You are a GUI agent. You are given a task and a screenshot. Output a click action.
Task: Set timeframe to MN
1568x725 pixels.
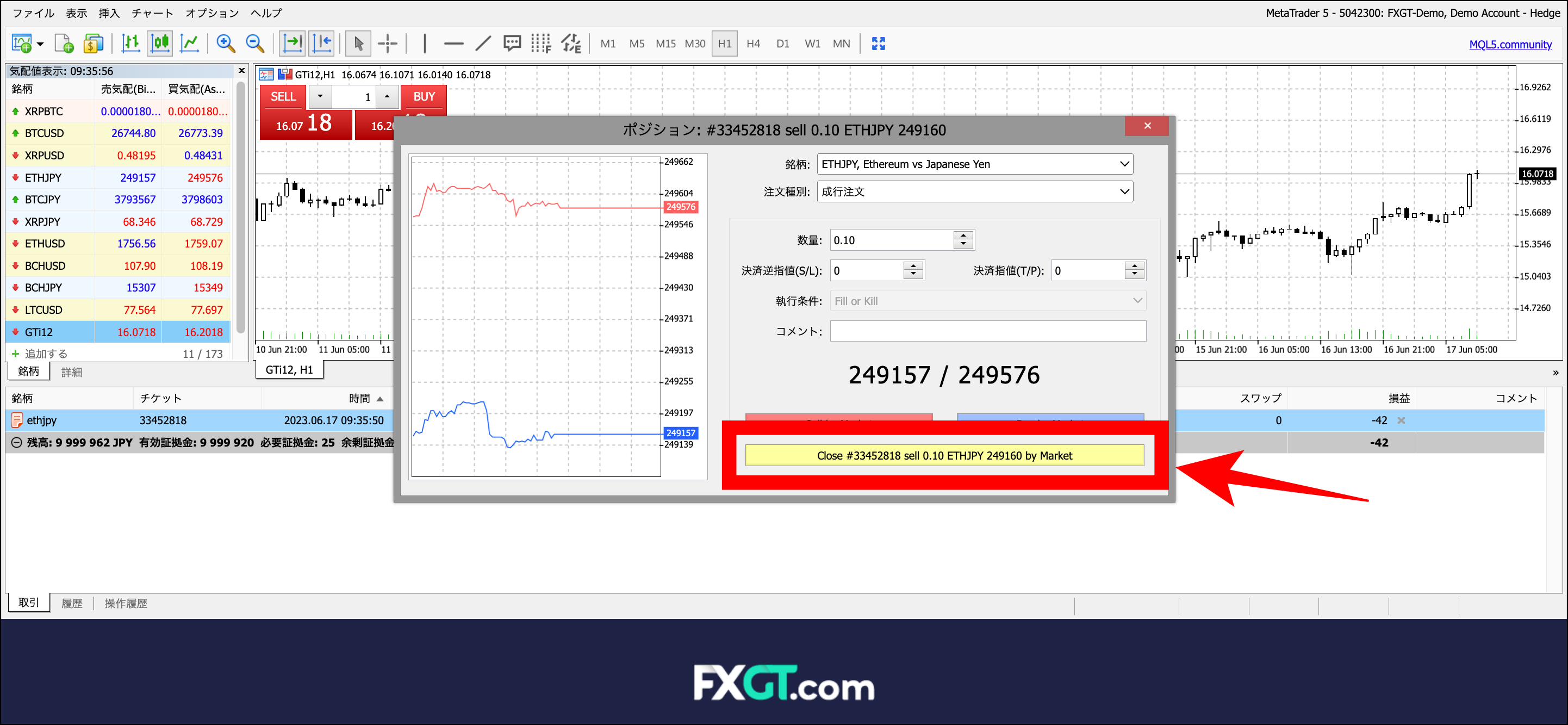(x=842, y=44)
